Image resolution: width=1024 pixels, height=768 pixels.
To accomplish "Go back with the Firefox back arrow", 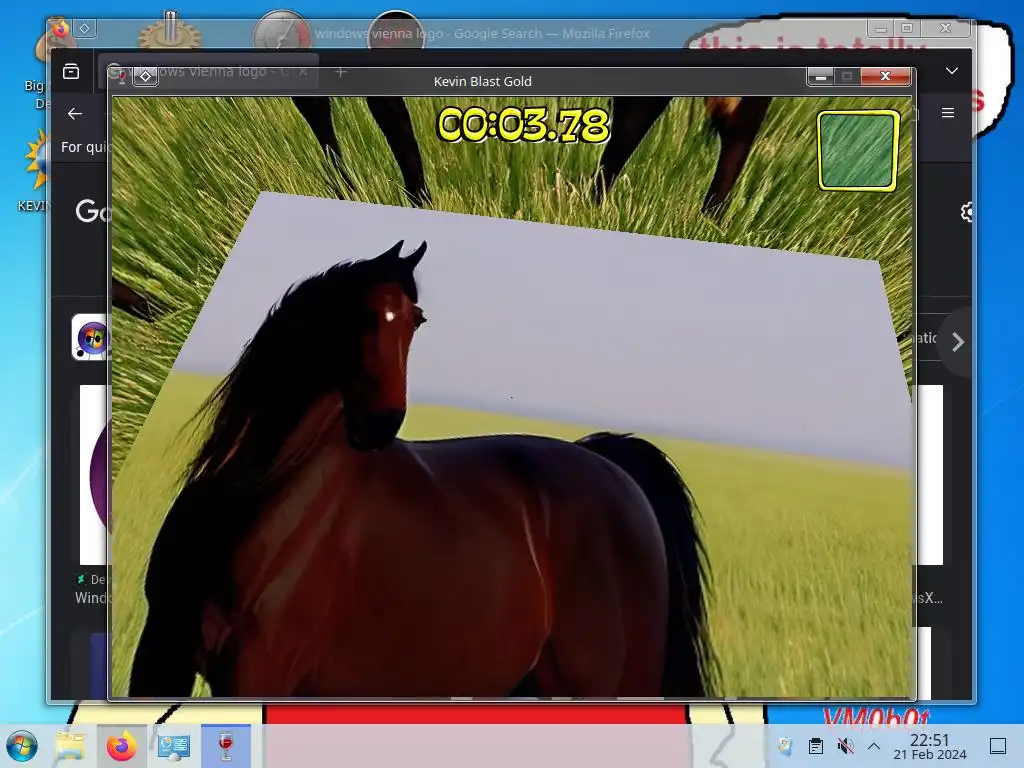I will pos(75,114).
